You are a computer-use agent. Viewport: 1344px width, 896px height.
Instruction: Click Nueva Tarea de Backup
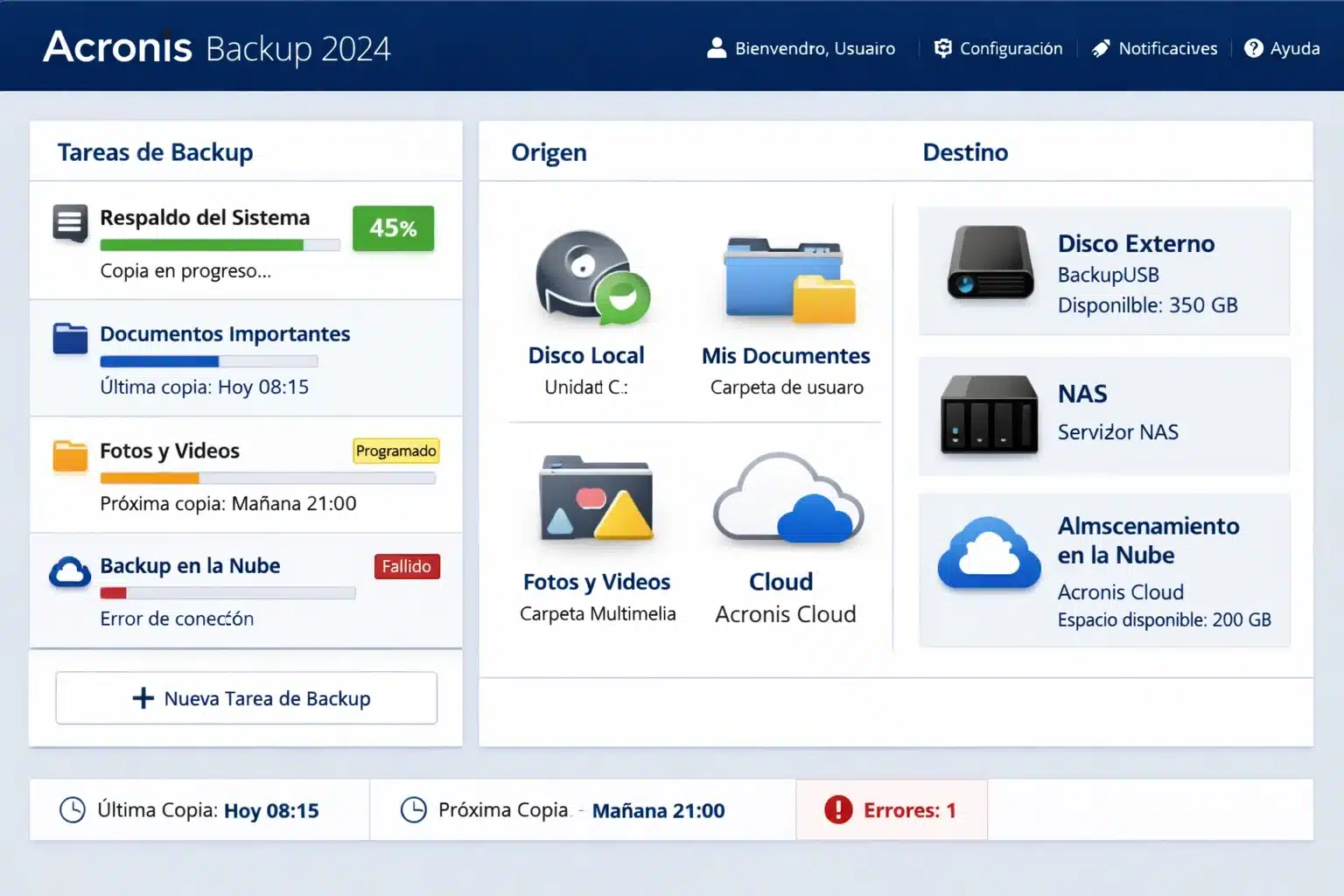click(246, 697)
